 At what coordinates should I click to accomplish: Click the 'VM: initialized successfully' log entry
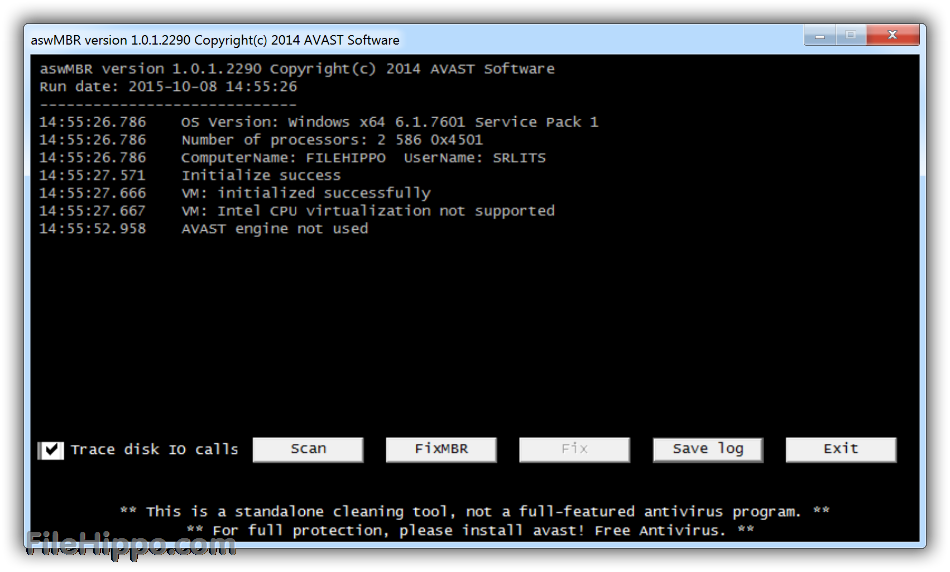[235, 193]
